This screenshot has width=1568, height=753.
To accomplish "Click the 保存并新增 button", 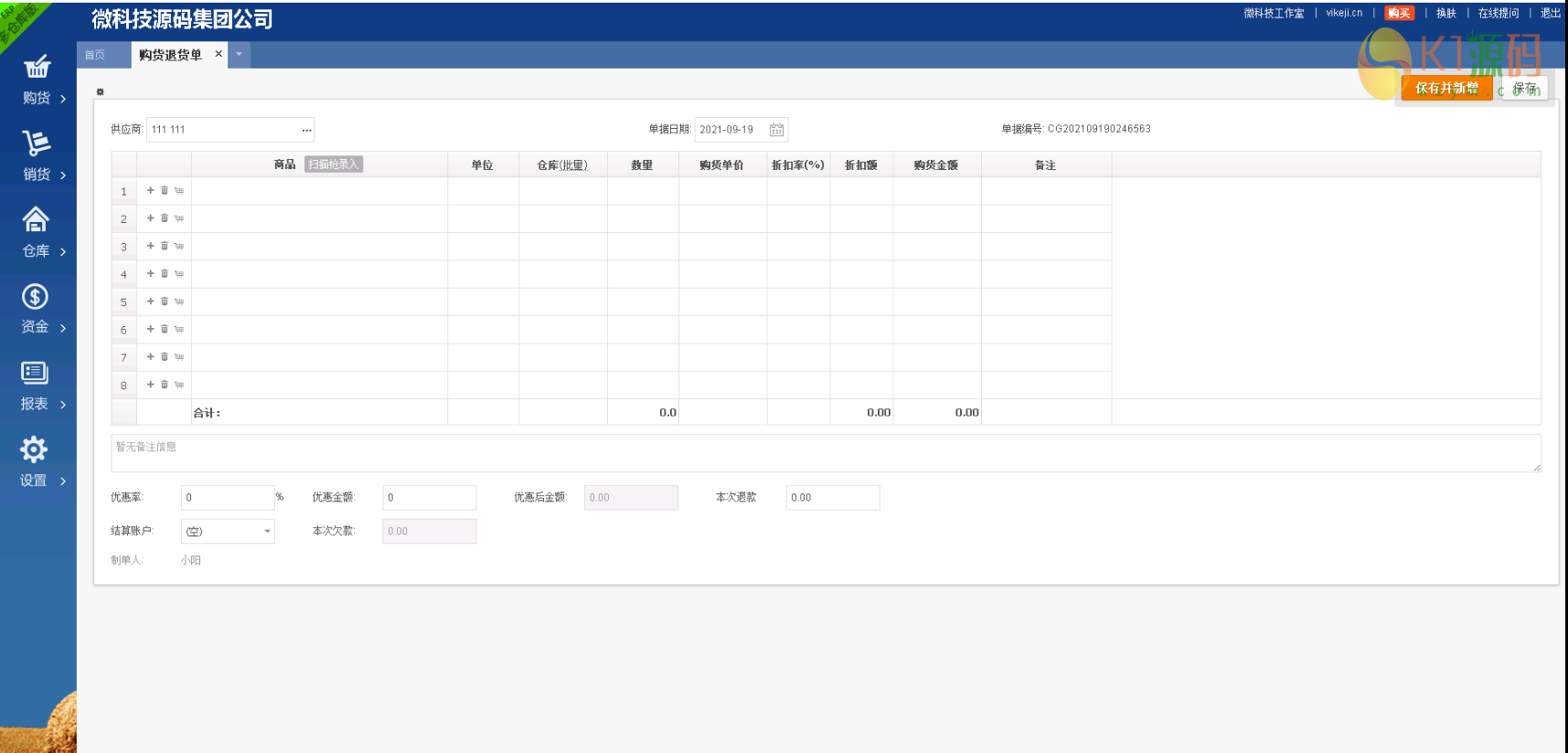I will pos(1446,88).
